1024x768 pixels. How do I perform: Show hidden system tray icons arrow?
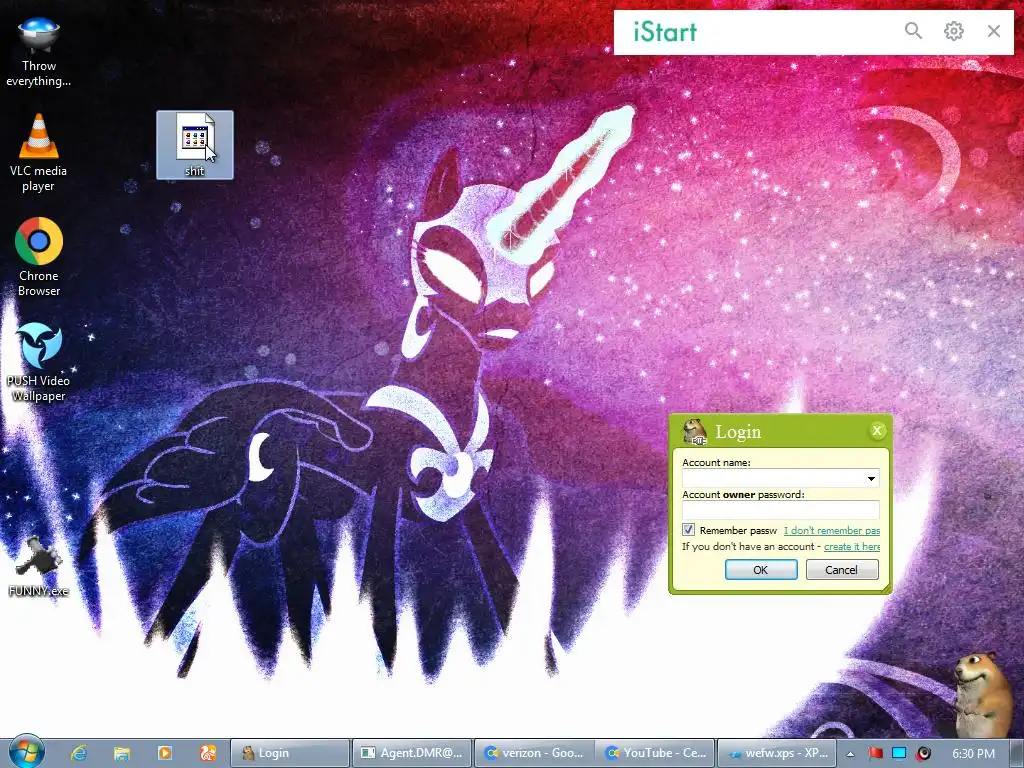[x=850, y=754]
